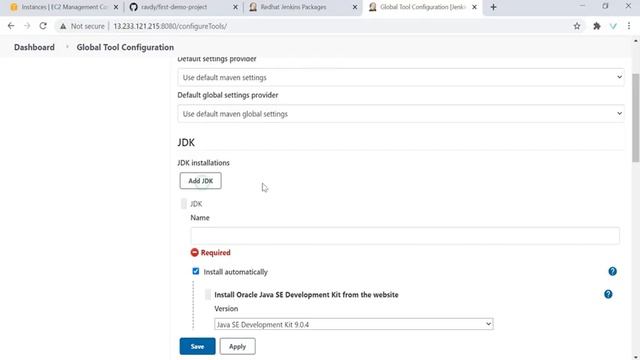Viewport: 640px width, 360px height.
Task: Open Default global settings provider dropdown
Action: tap(401, 114)
